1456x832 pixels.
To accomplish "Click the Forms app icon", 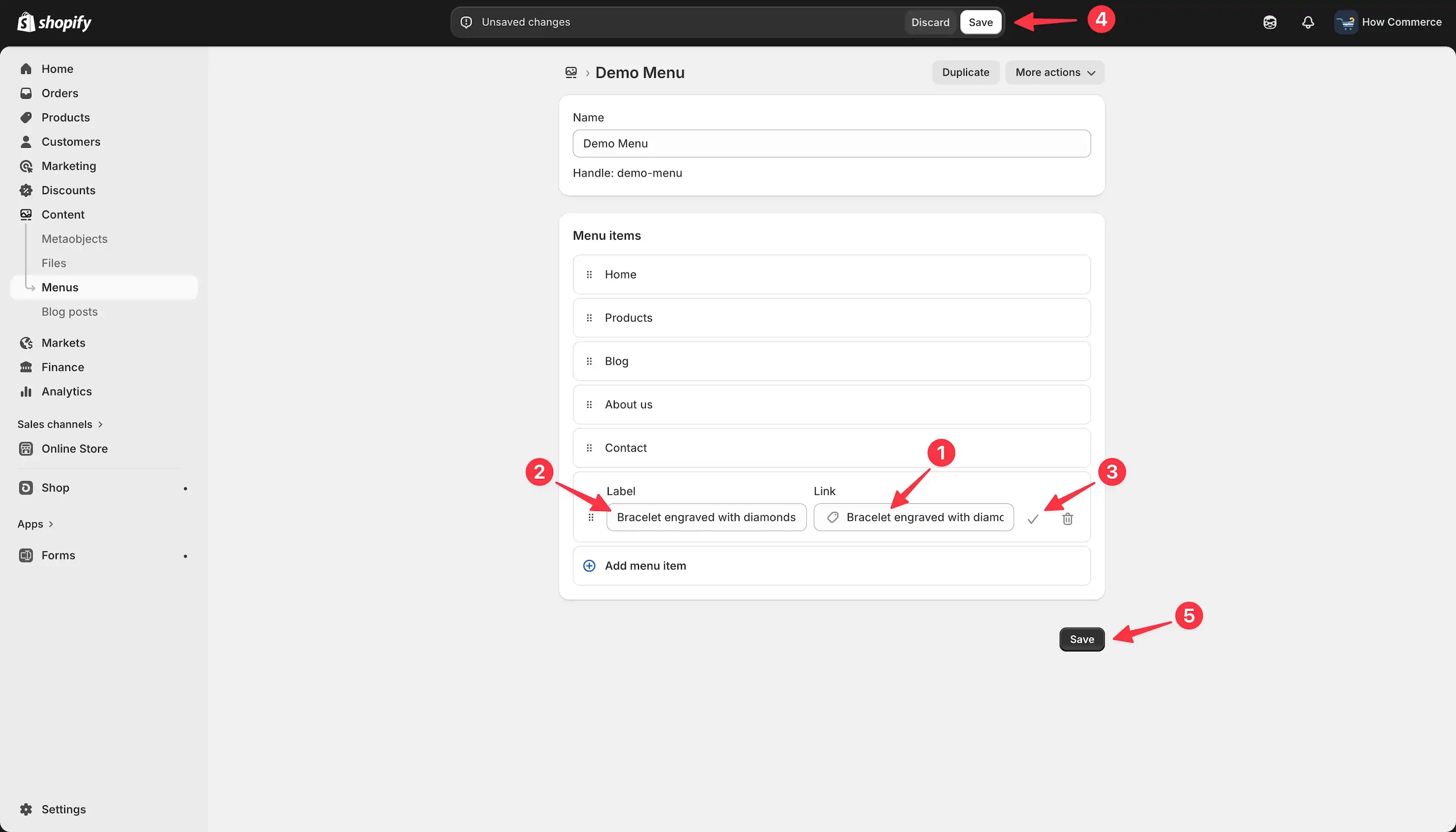I will click(26, 555).
